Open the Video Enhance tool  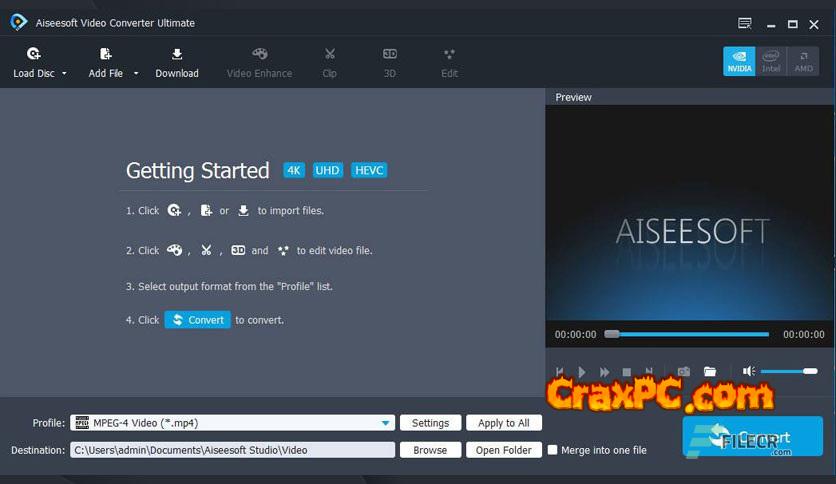coord(259,54)
